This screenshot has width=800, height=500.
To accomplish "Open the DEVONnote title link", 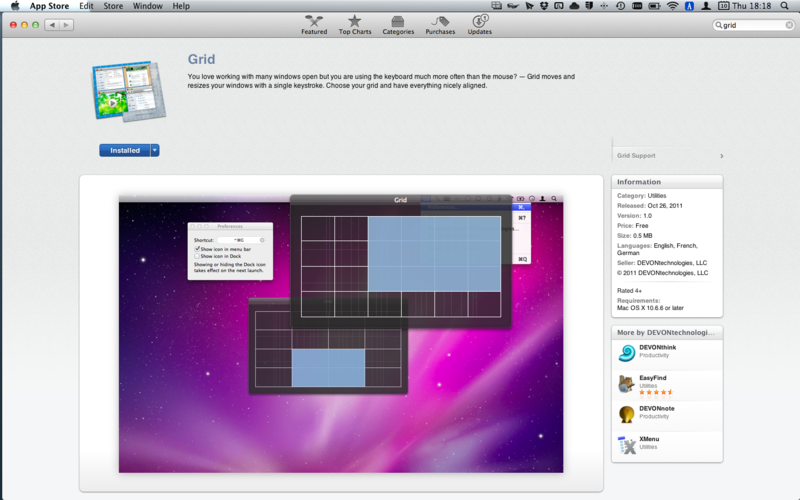I will point(657,409).
